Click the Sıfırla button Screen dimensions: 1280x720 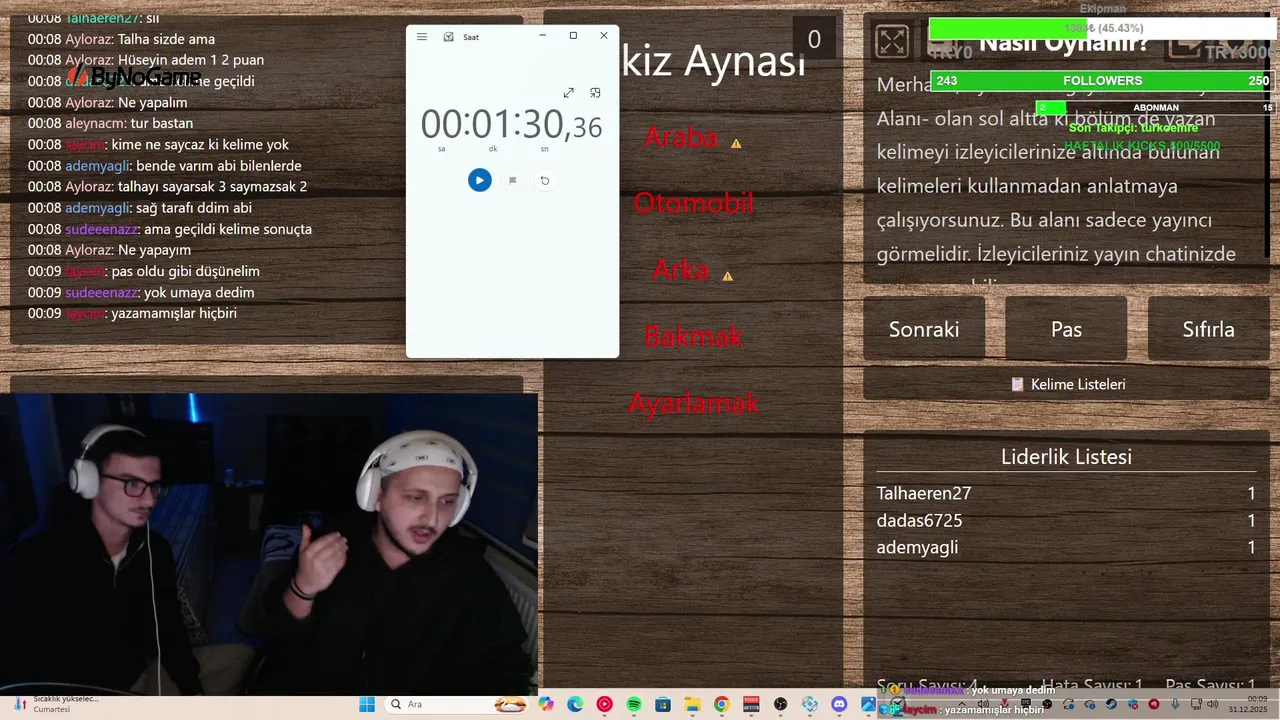[1209, 329]
